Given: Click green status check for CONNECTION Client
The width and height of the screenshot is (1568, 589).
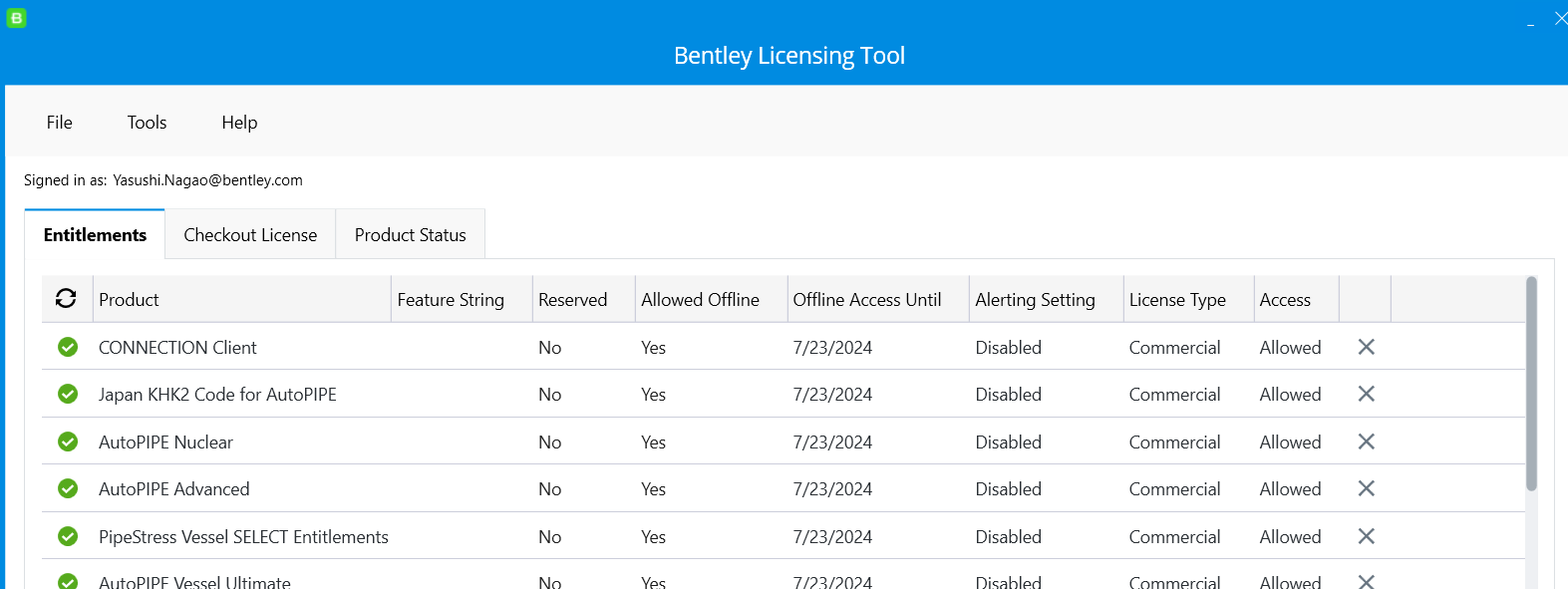Looking at the screenshot, I should 68,347.
